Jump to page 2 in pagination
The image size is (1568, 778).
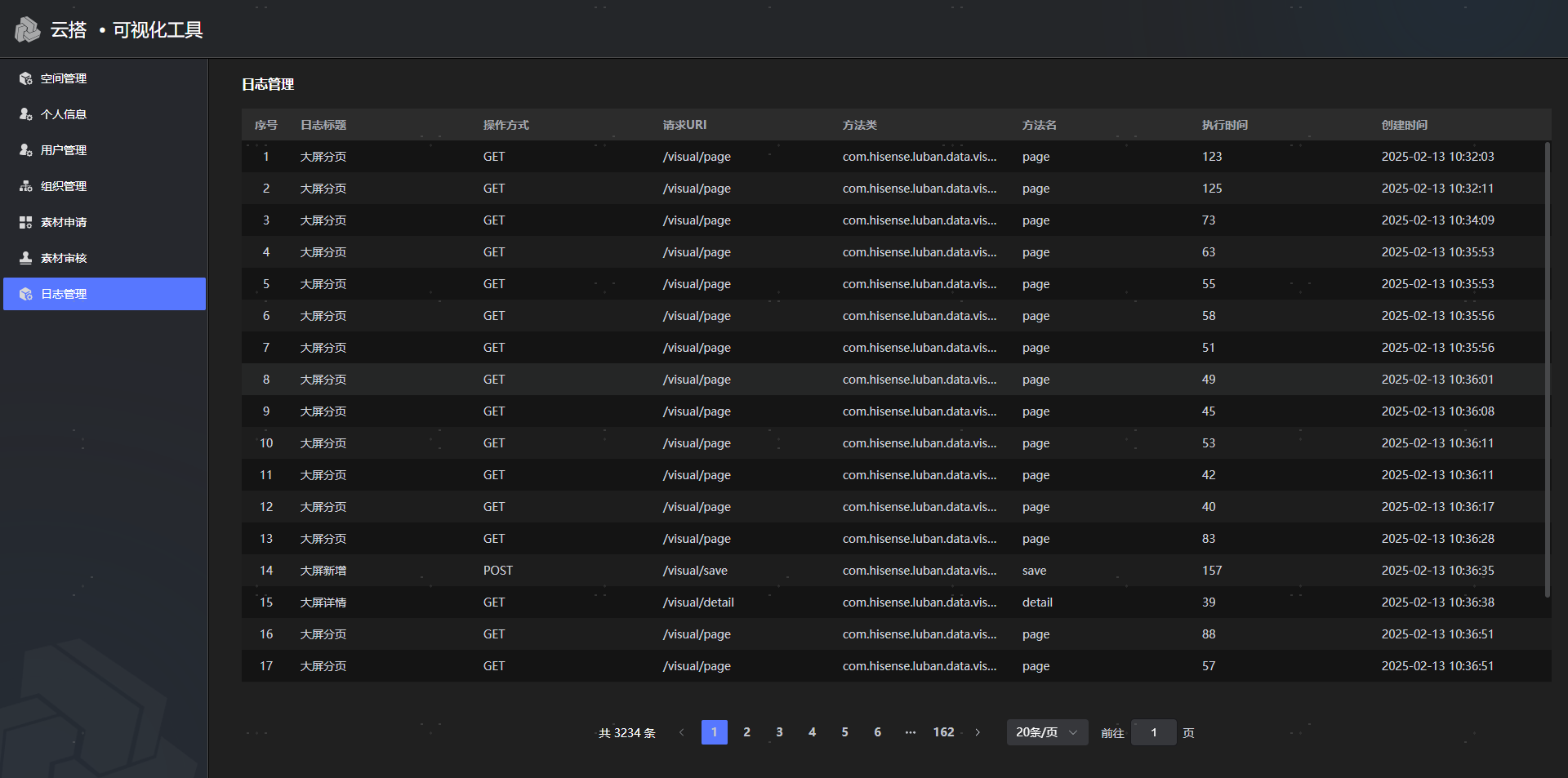(746, 732)
